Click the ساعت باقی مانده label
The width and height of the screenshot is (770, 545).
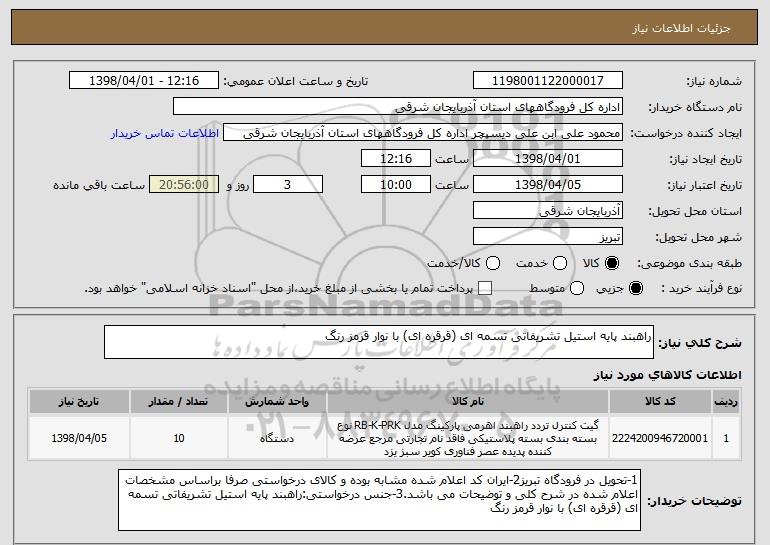[99, 185]
